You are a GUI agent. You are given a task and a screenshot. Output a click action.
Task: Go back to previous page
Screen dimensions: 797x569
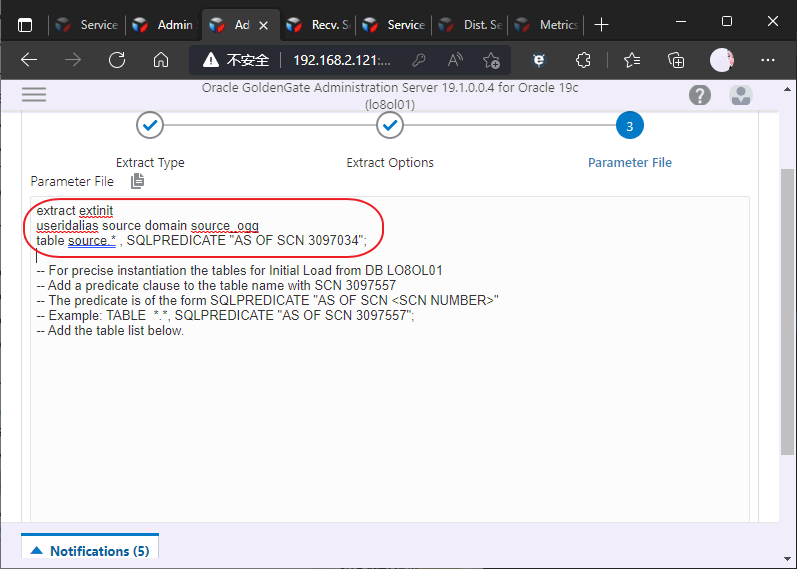(29, 60)
